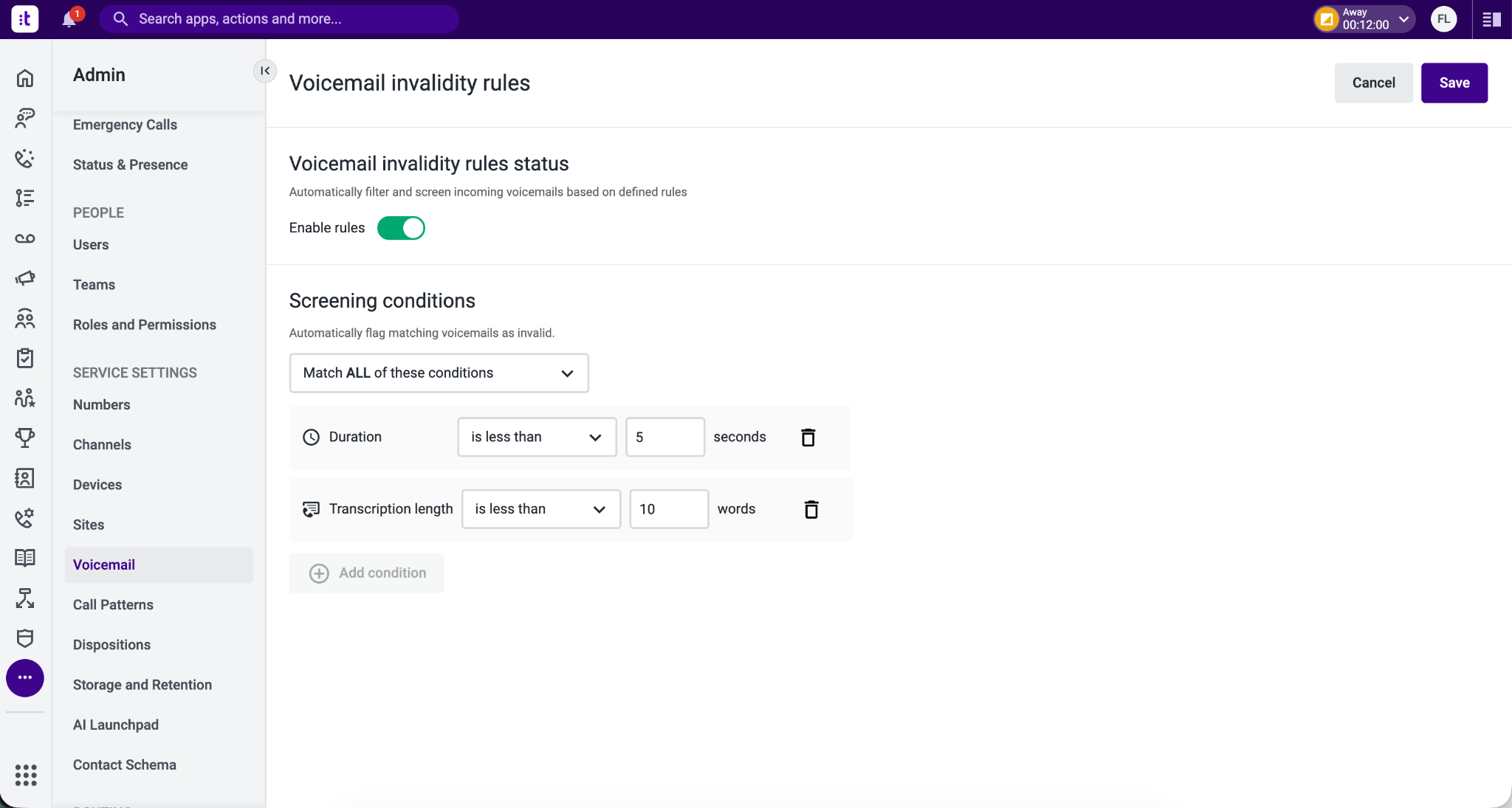Click the home icon in the left rail
1512x808 pixels.
point(25,78)
